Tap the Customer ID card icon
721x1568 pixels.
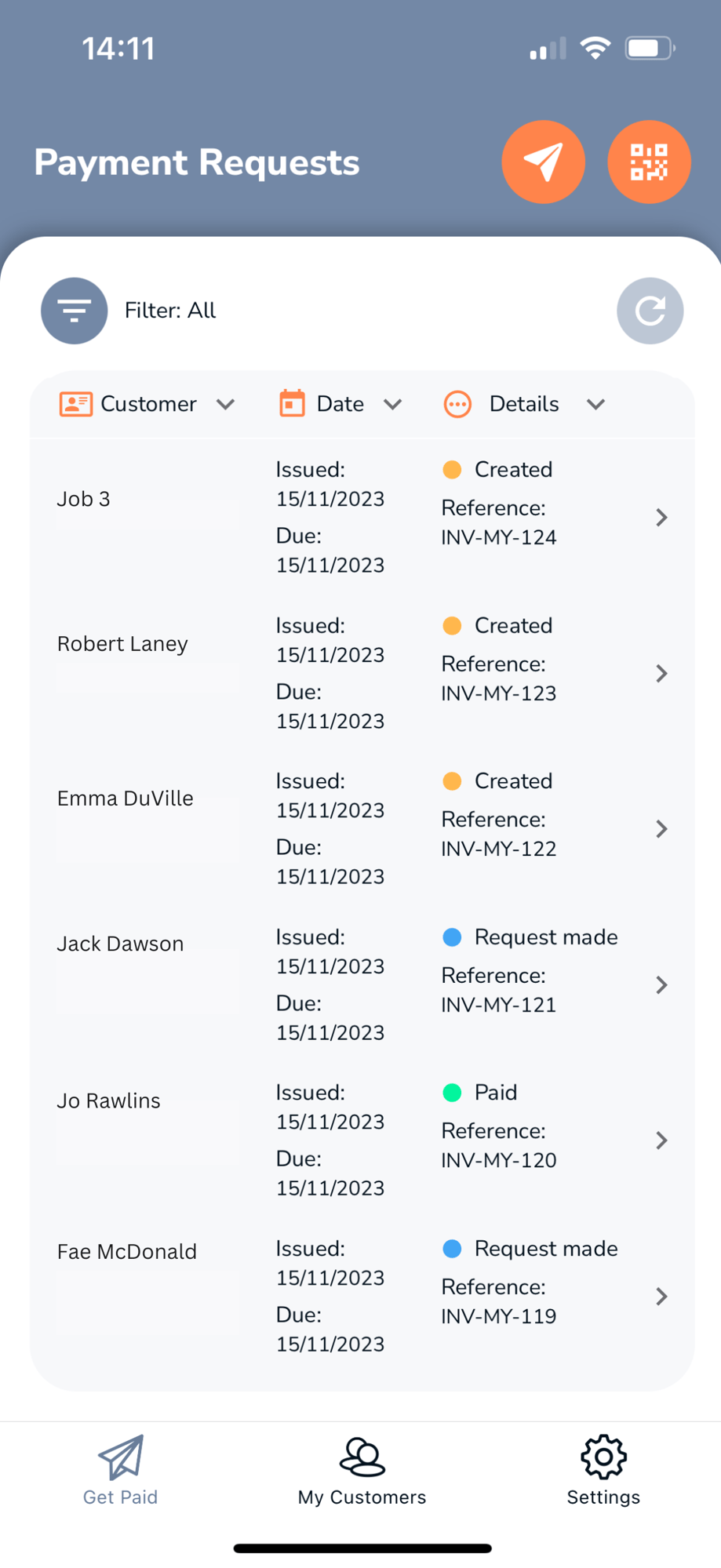[x=76, y=404]
